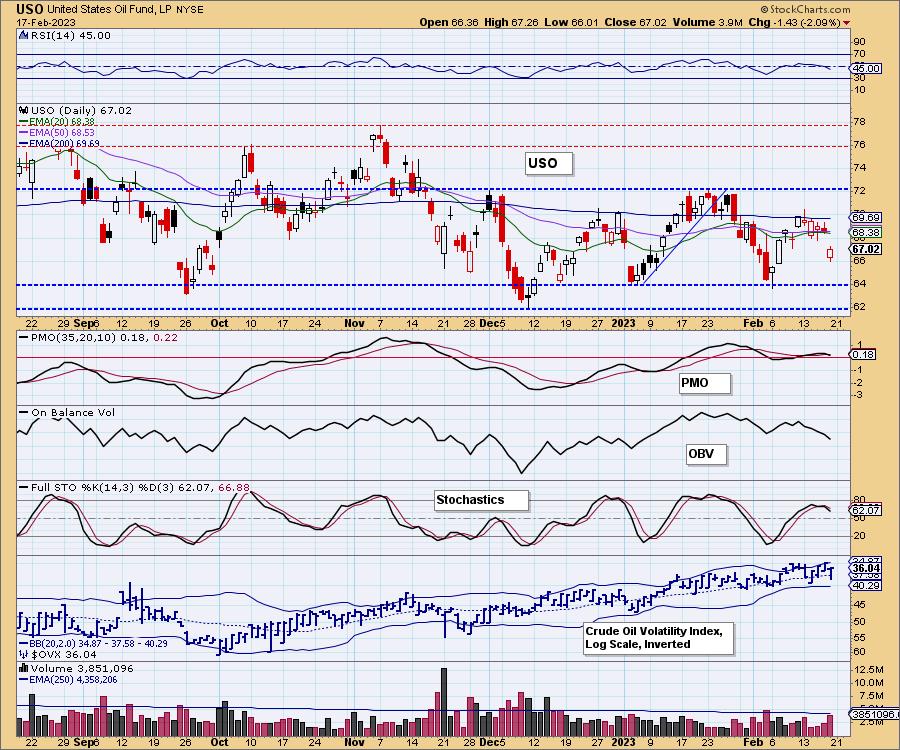Click the 45.00 RSI value tag
The height and width of the screenshot is (750, 900).
pyautogui.click(x=867, y=68)
